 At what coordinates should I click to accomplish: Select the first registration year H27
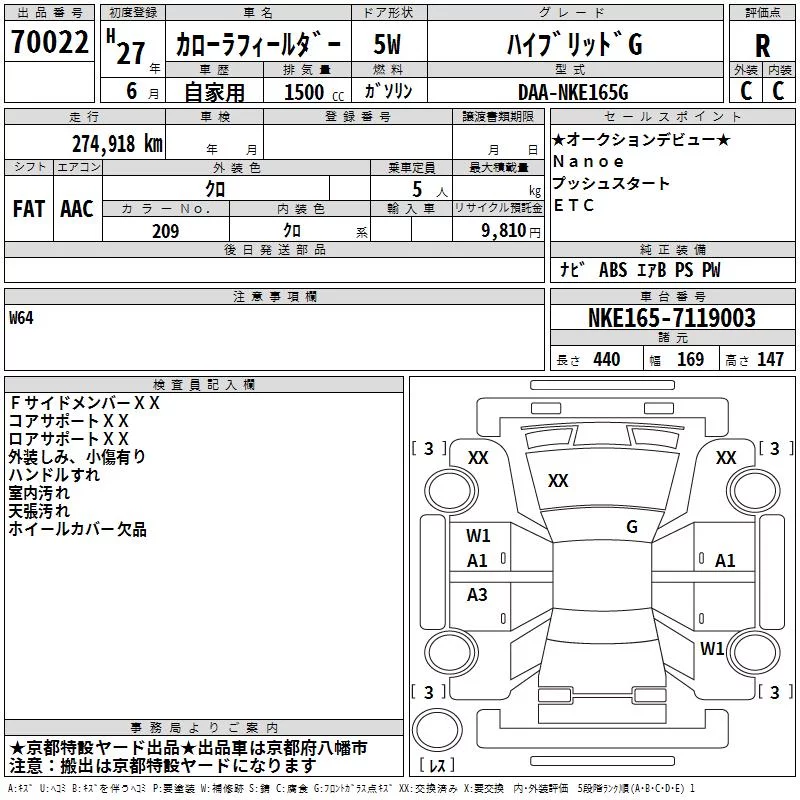(127, 48)
